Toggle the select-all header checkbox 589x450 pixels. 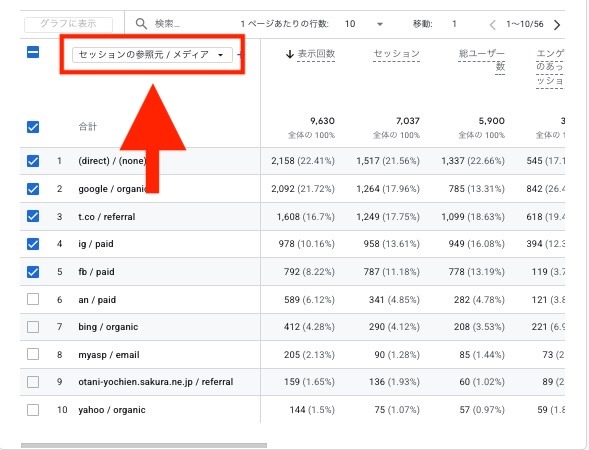33,52
